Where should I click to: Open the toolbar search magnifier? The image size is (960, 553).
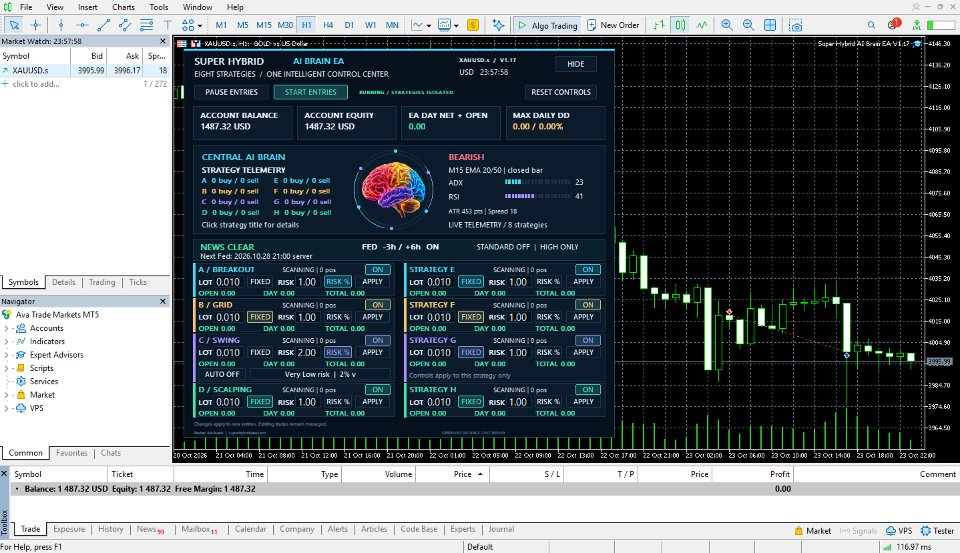click(x=871, y=25)
